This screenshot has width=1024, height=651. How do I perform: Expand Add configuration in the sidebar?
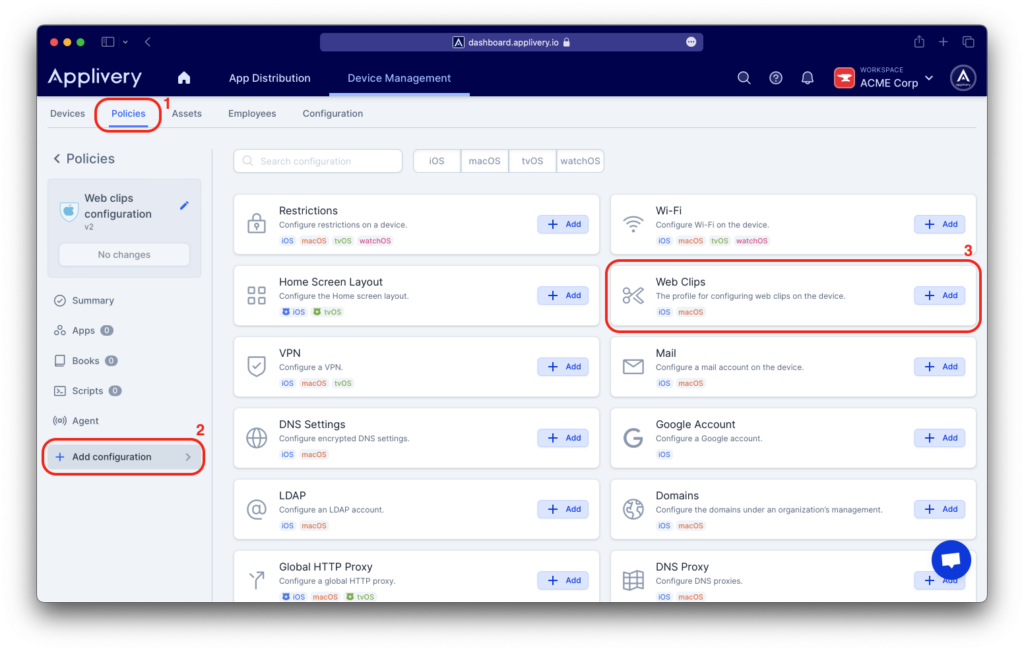click(123, 456)
